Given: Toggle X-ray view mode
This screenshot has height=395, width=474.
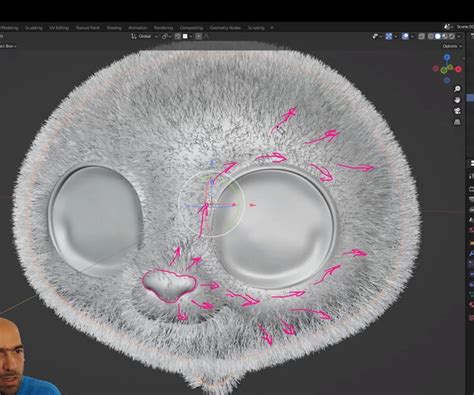Looking at the screenshot, I should coord(421,36).
